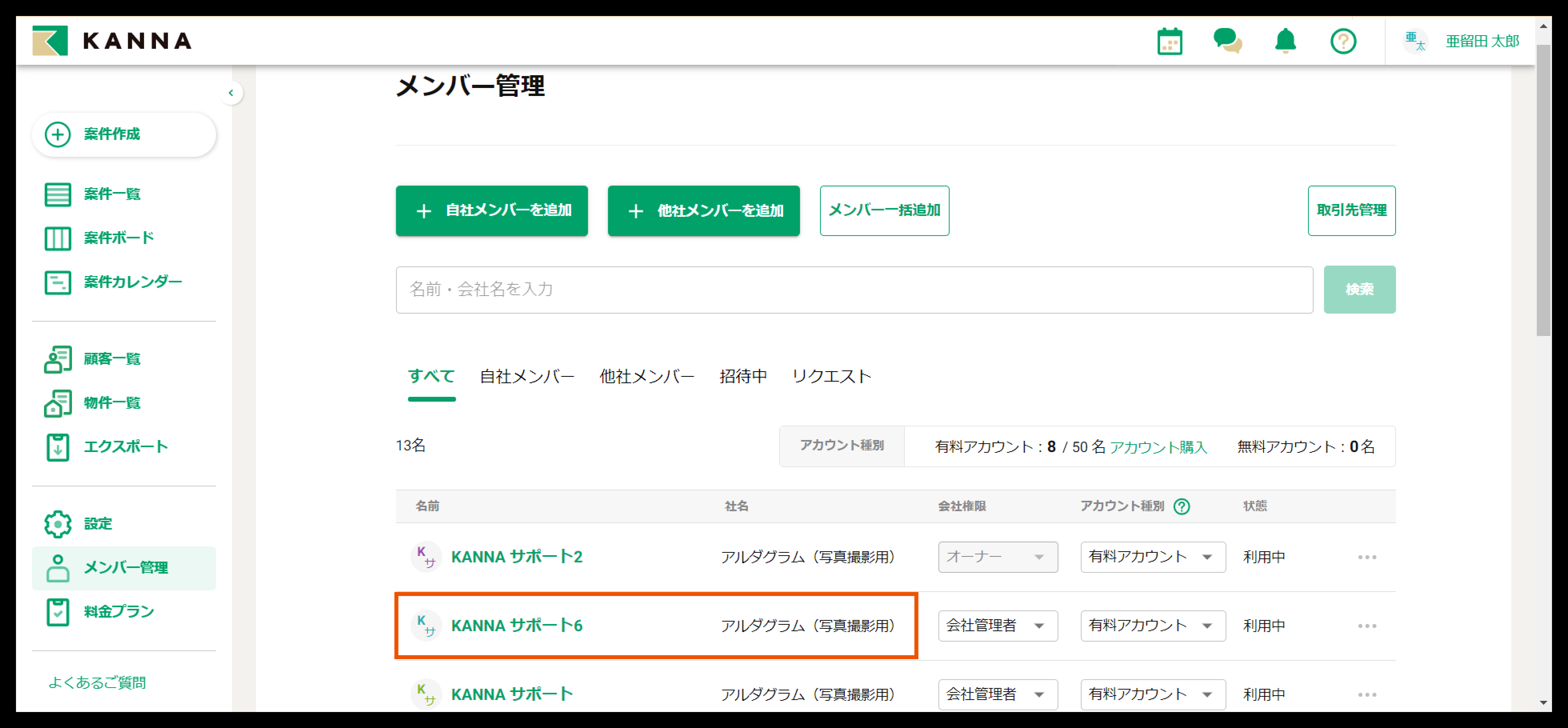Open the chat messages icon
The width and height of the screenshot is (1568, 728).
1227,41
